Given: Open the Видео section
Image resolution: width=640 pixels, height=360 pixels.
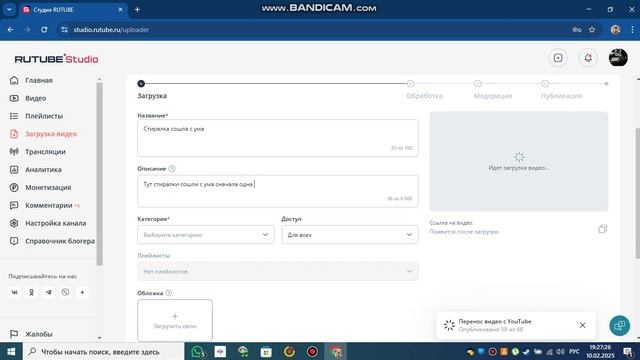Looking at the screenshot, I should [x=36, y=98].
